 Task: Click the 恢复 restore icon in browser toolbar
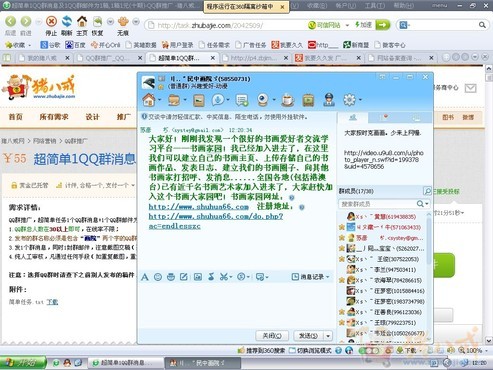[98, 22]
